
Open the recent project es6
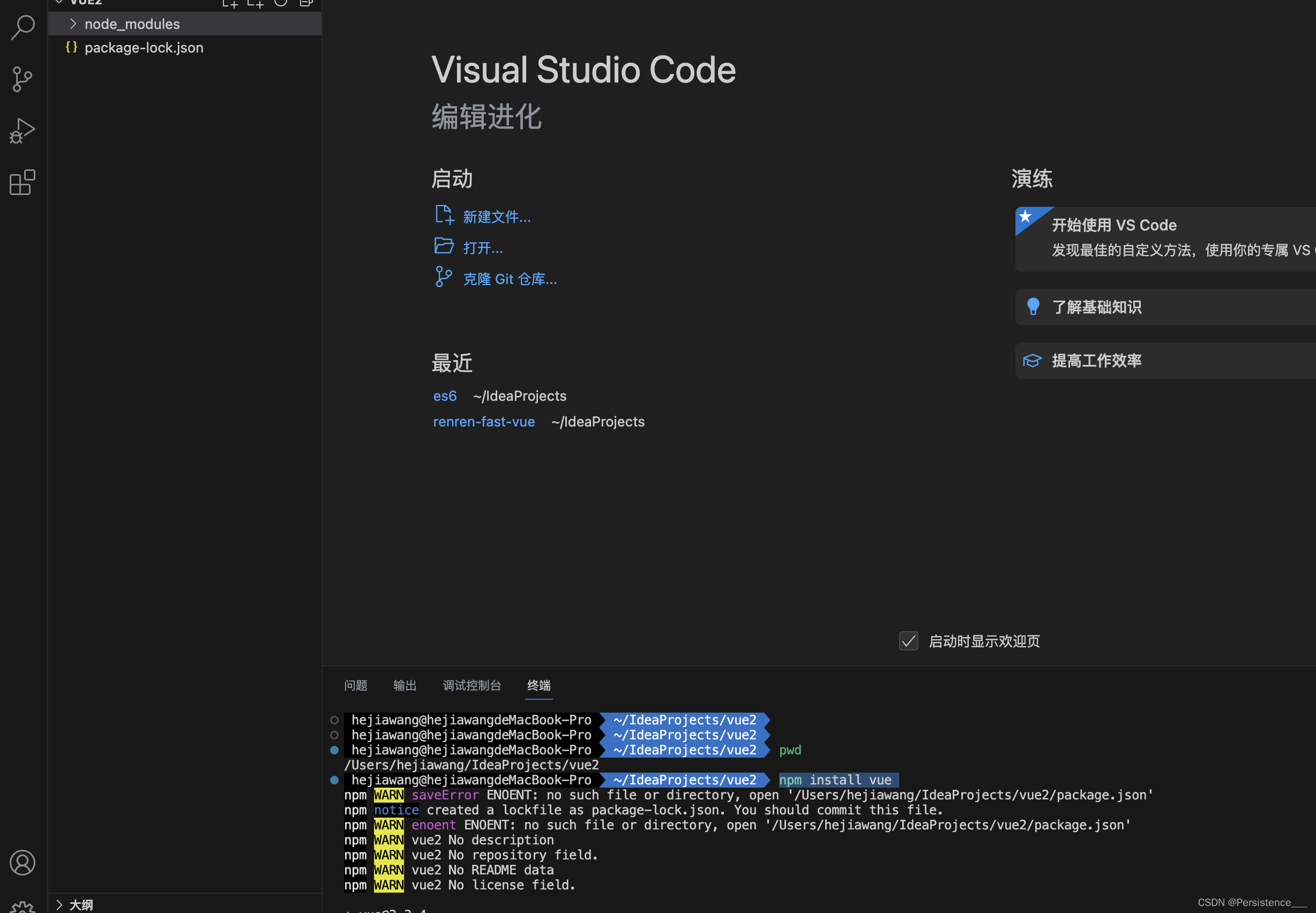coord(445,396)
